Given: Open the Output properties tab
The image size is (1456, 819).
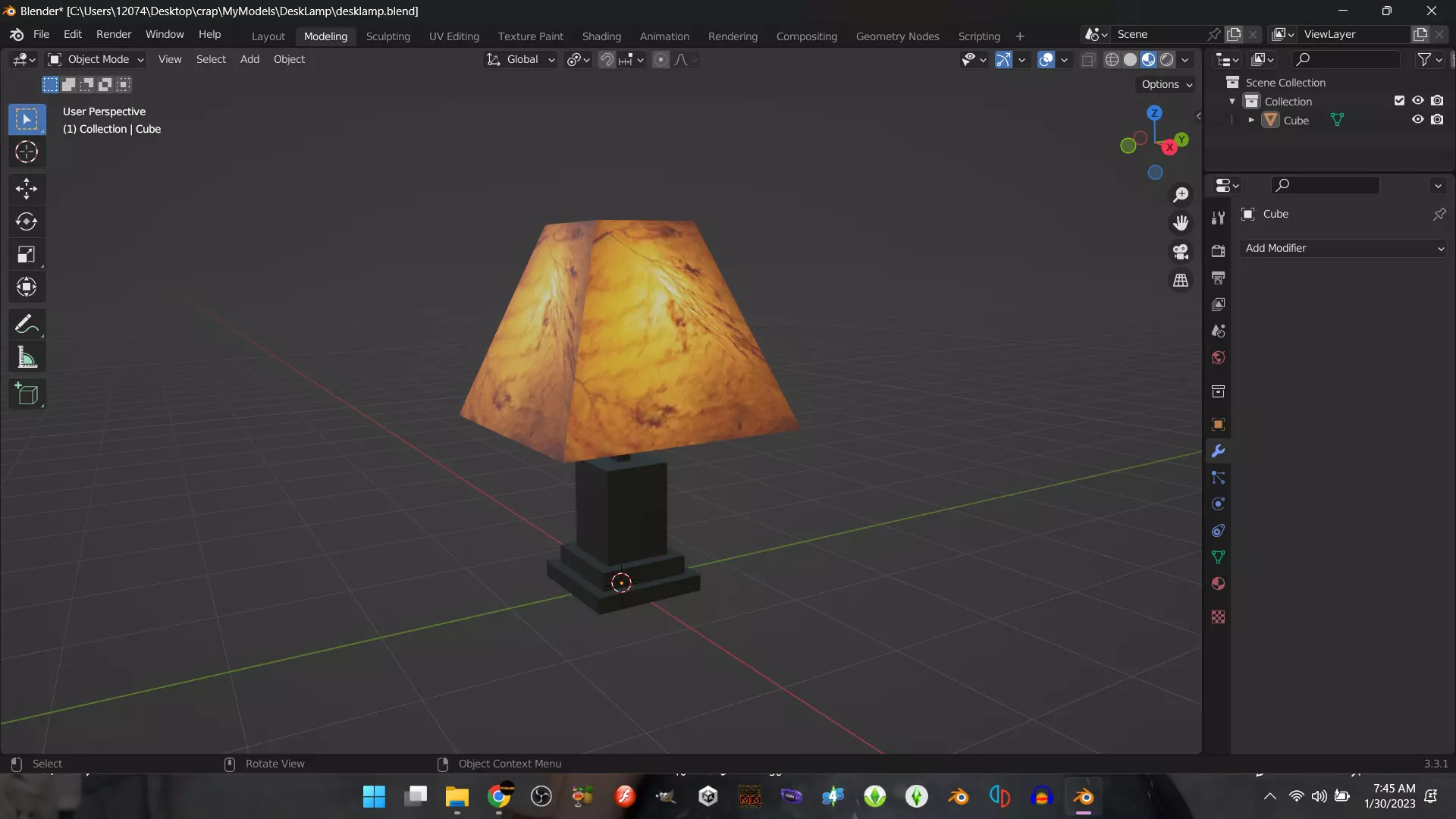Looking at the screenshot, I should click(1218, 278).
